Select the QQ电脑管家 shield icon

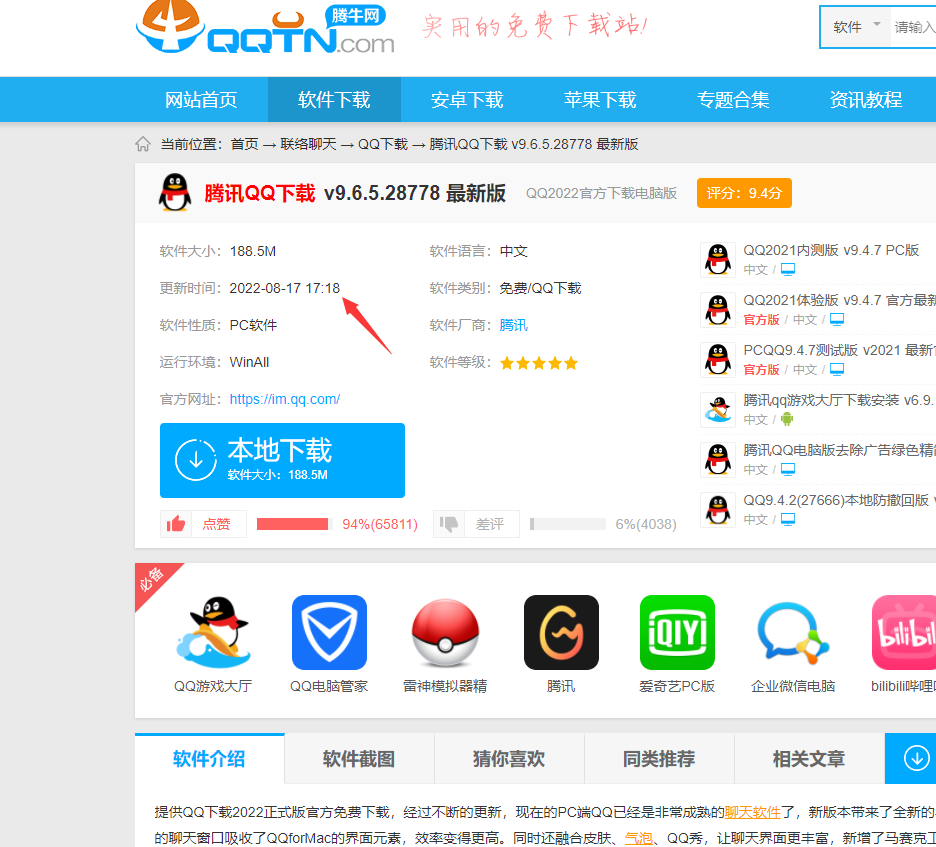(329, 632)
